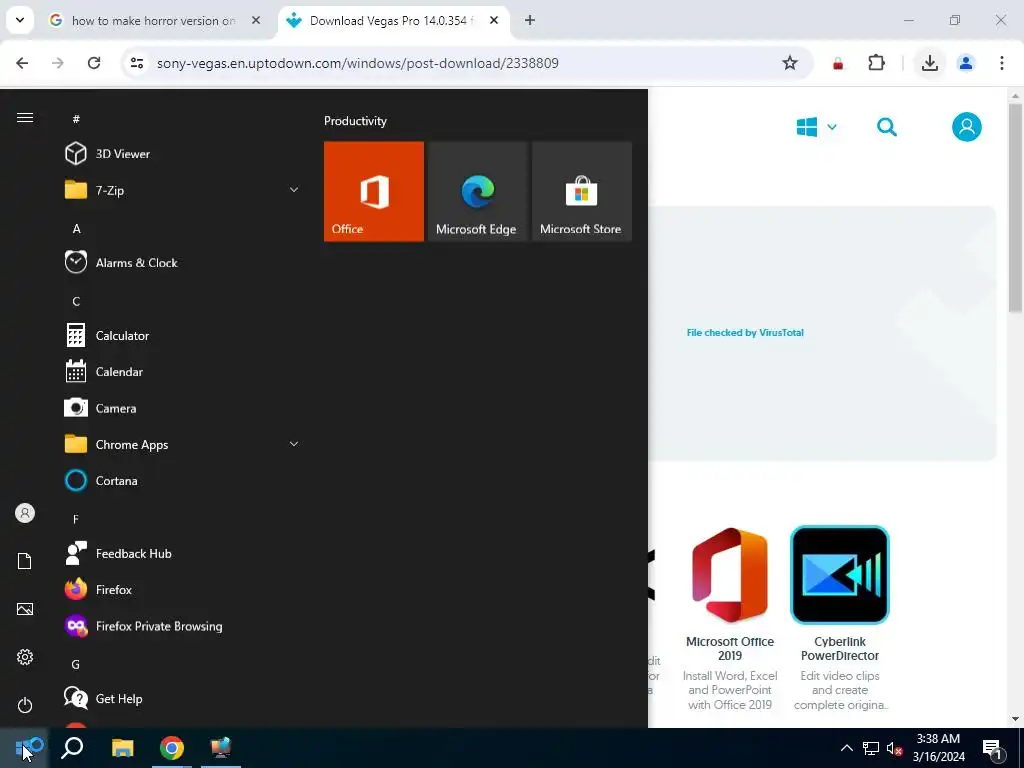The height and width of the screenshot is (768, 1024).
Task: Click the red lock extension icon
Action: click(x=838, y=63)
